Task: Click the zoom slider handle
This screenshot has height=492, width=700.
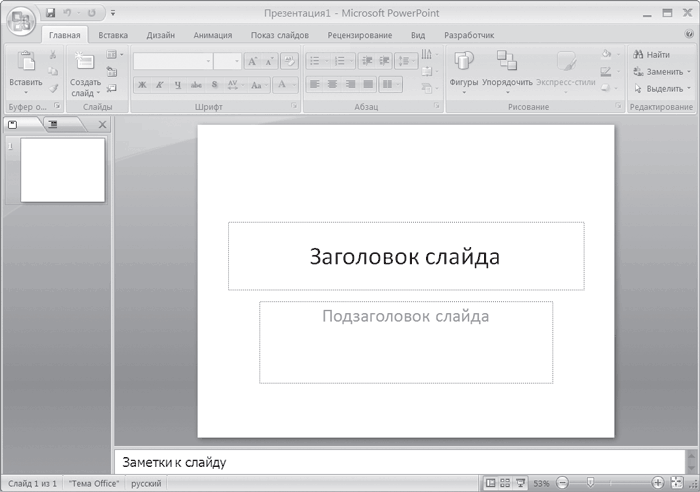Action: pos(590,483)
